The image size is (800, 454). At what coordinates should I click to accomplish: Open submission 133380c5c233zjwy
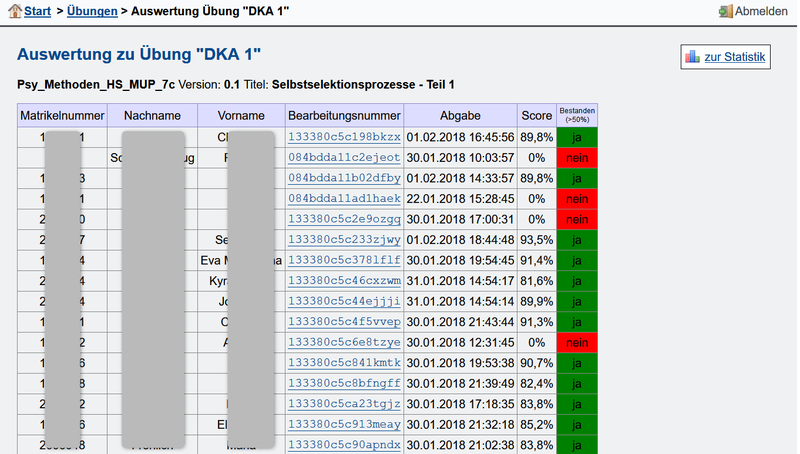344,240
